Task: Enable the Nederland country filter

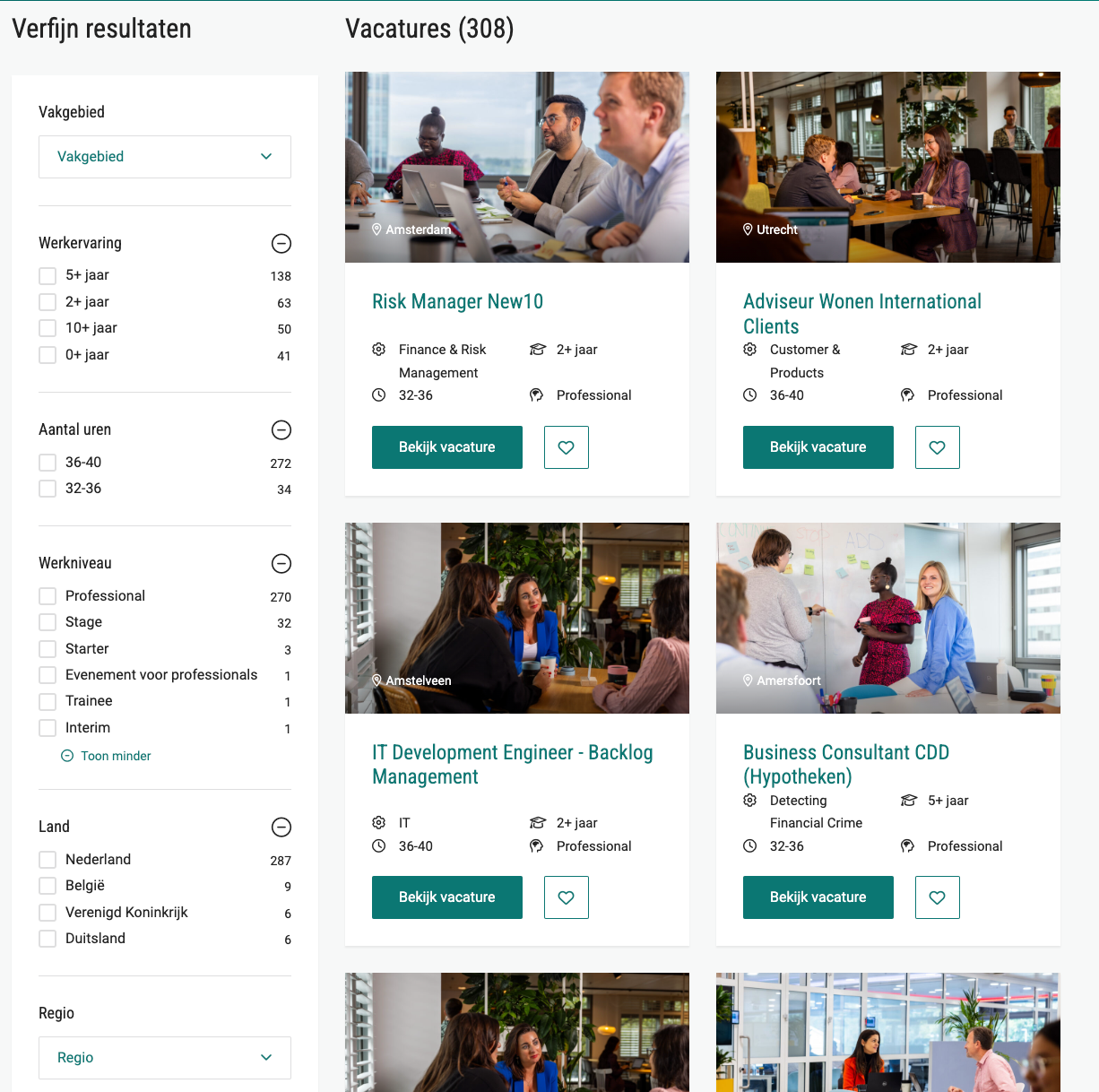Action: [x=48, y=860]
